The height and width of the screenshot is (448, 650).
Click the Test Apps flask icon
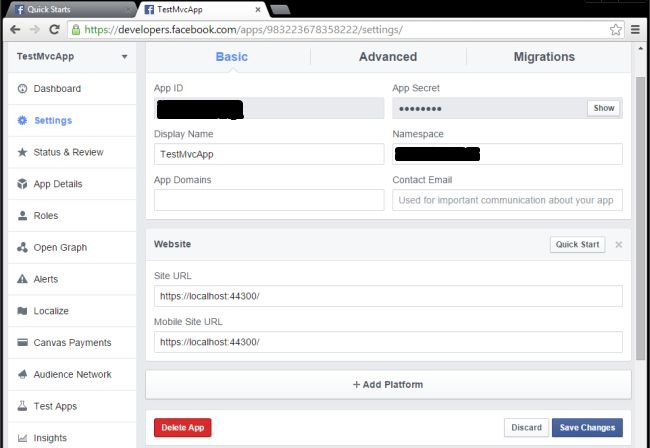coord(22,406)
